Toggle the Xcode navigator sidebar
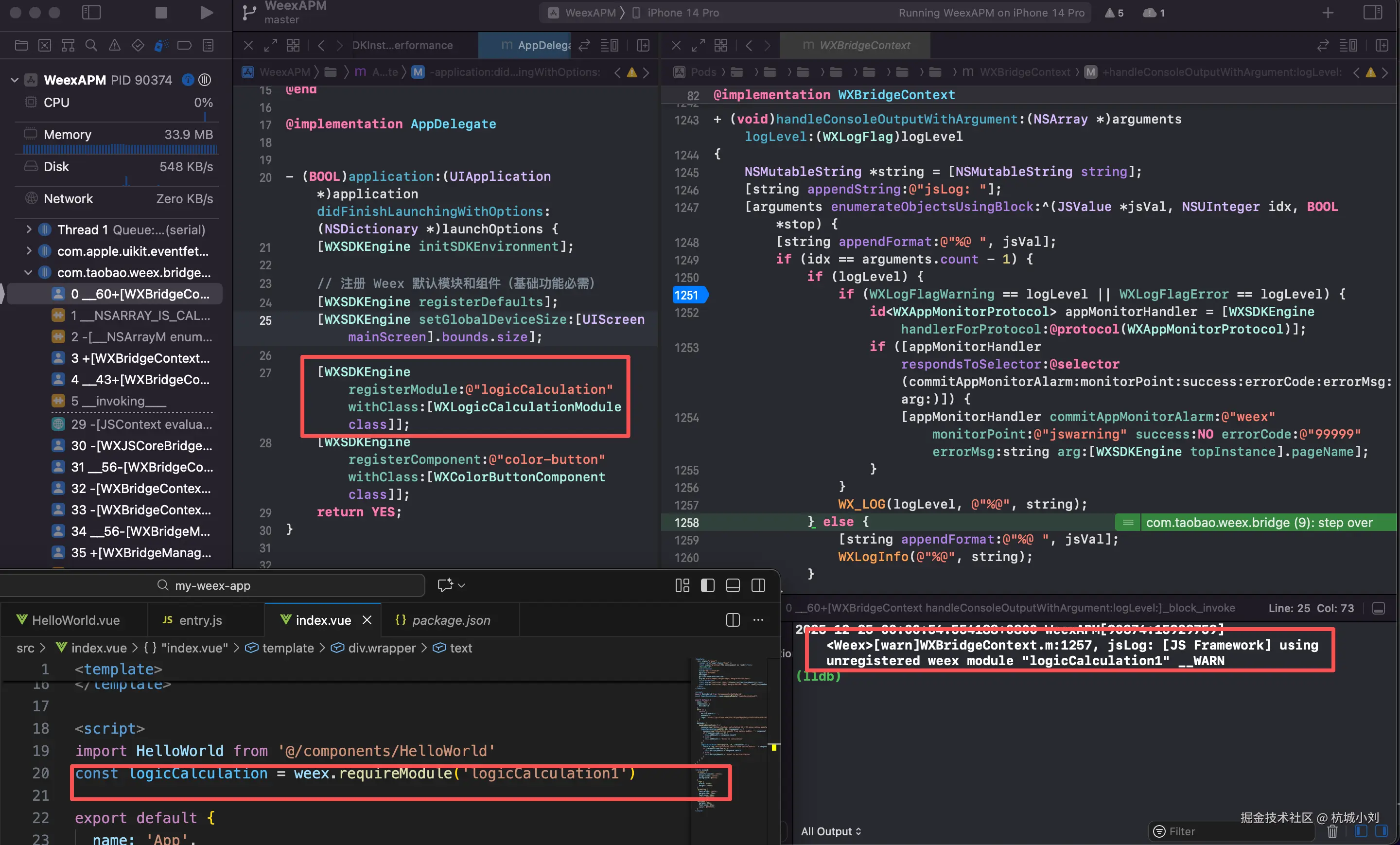Viewport: 1400px width, 845px height. coord(91,13)
